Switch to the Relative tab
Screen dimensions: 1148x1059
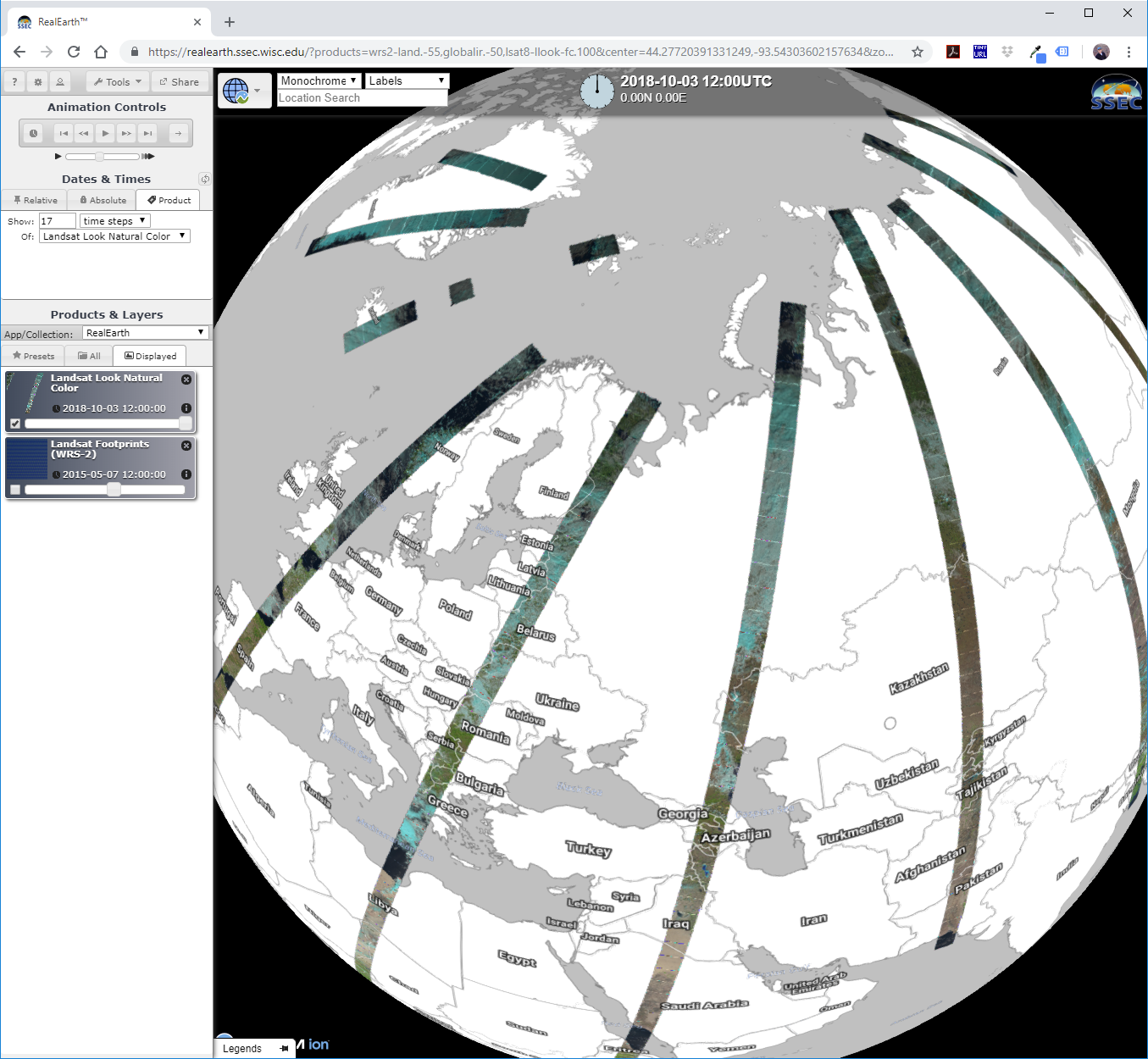(35, 200)
